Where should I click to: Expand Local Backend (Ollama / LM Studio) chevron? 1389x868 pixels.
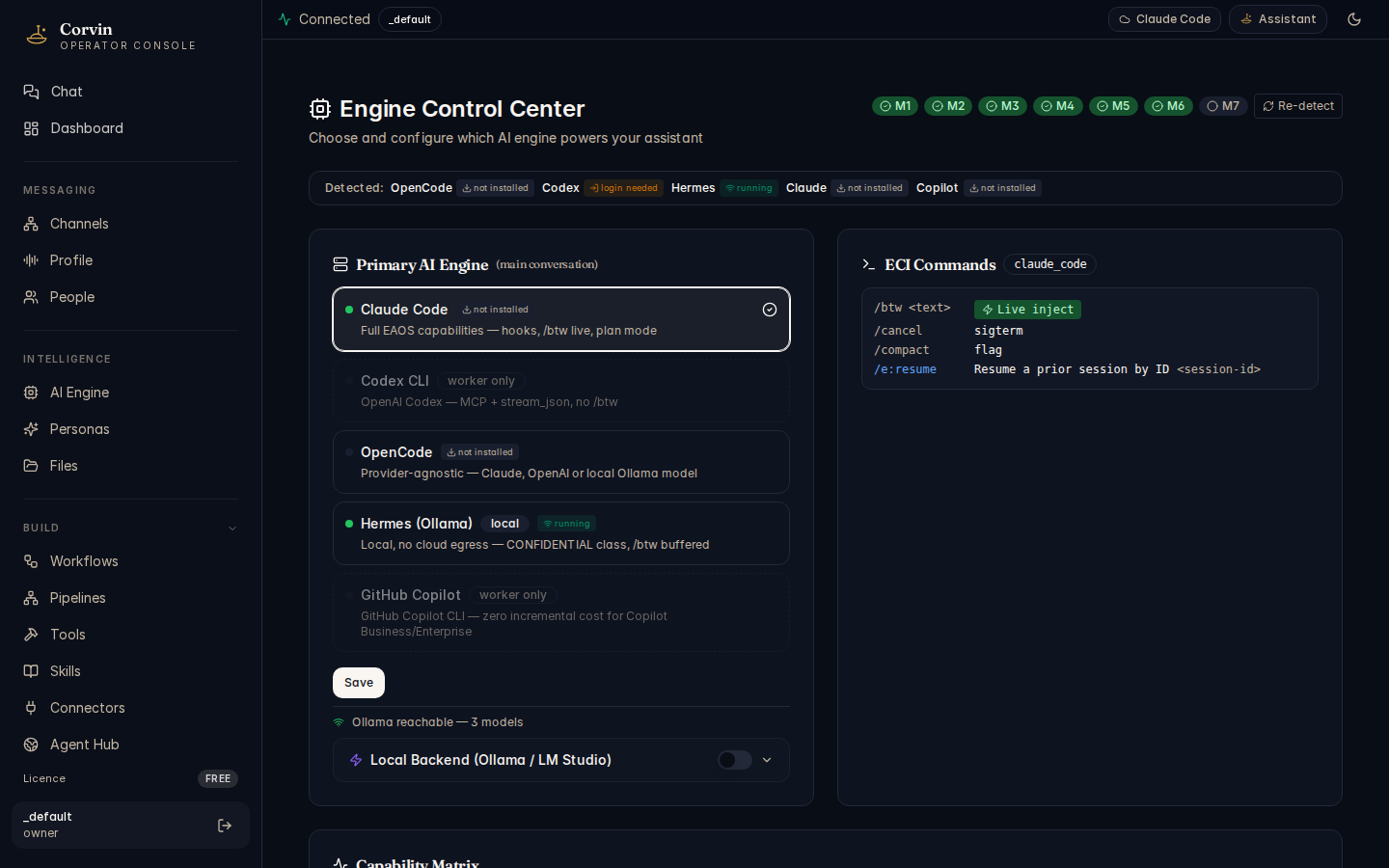(x=767, y=760)
